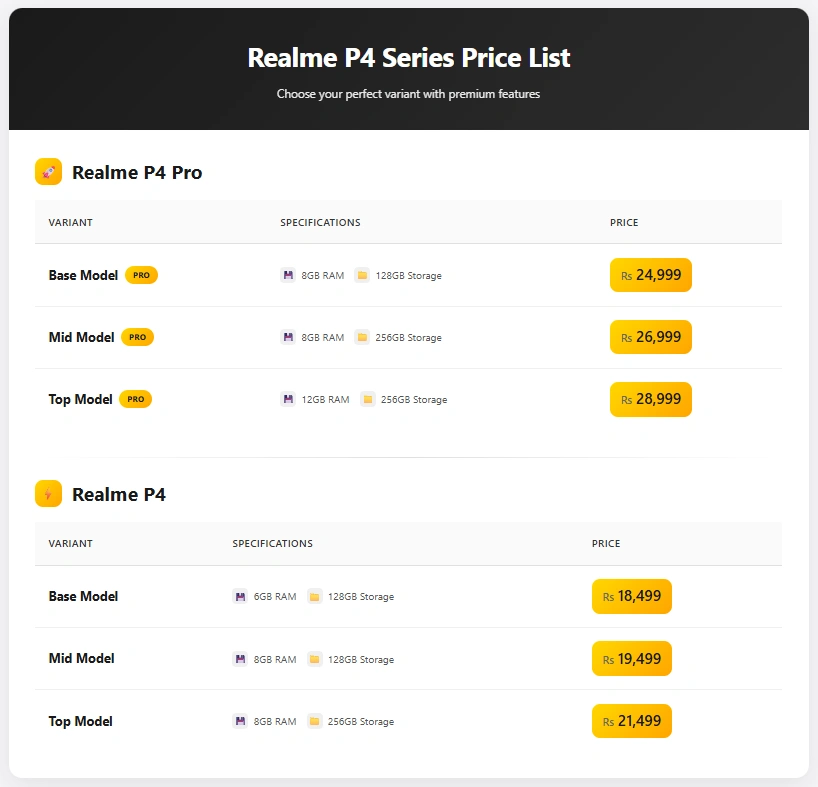Click storage folder icon in P4 Base Model row

point(315,596)
